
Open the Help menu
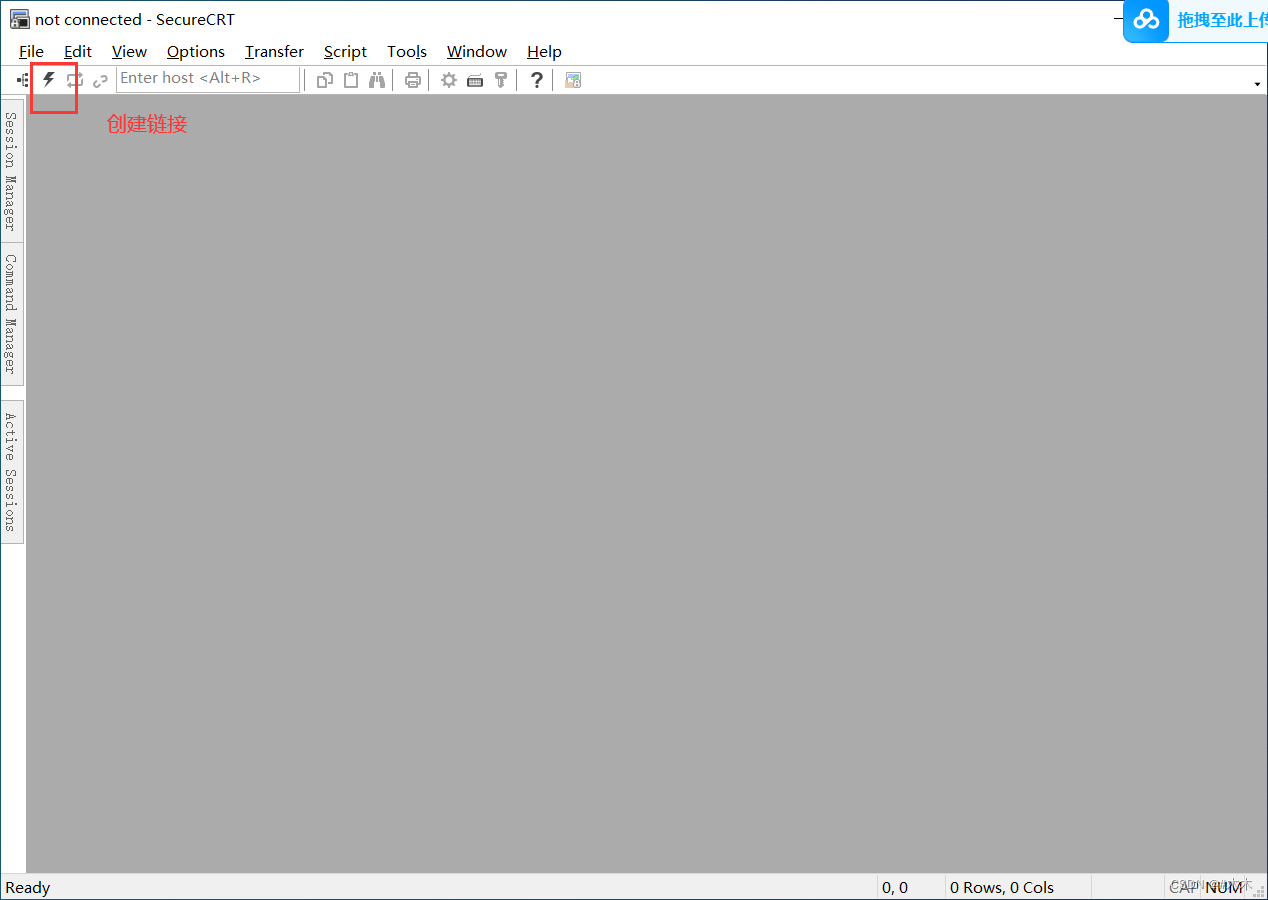pos(544,52)
